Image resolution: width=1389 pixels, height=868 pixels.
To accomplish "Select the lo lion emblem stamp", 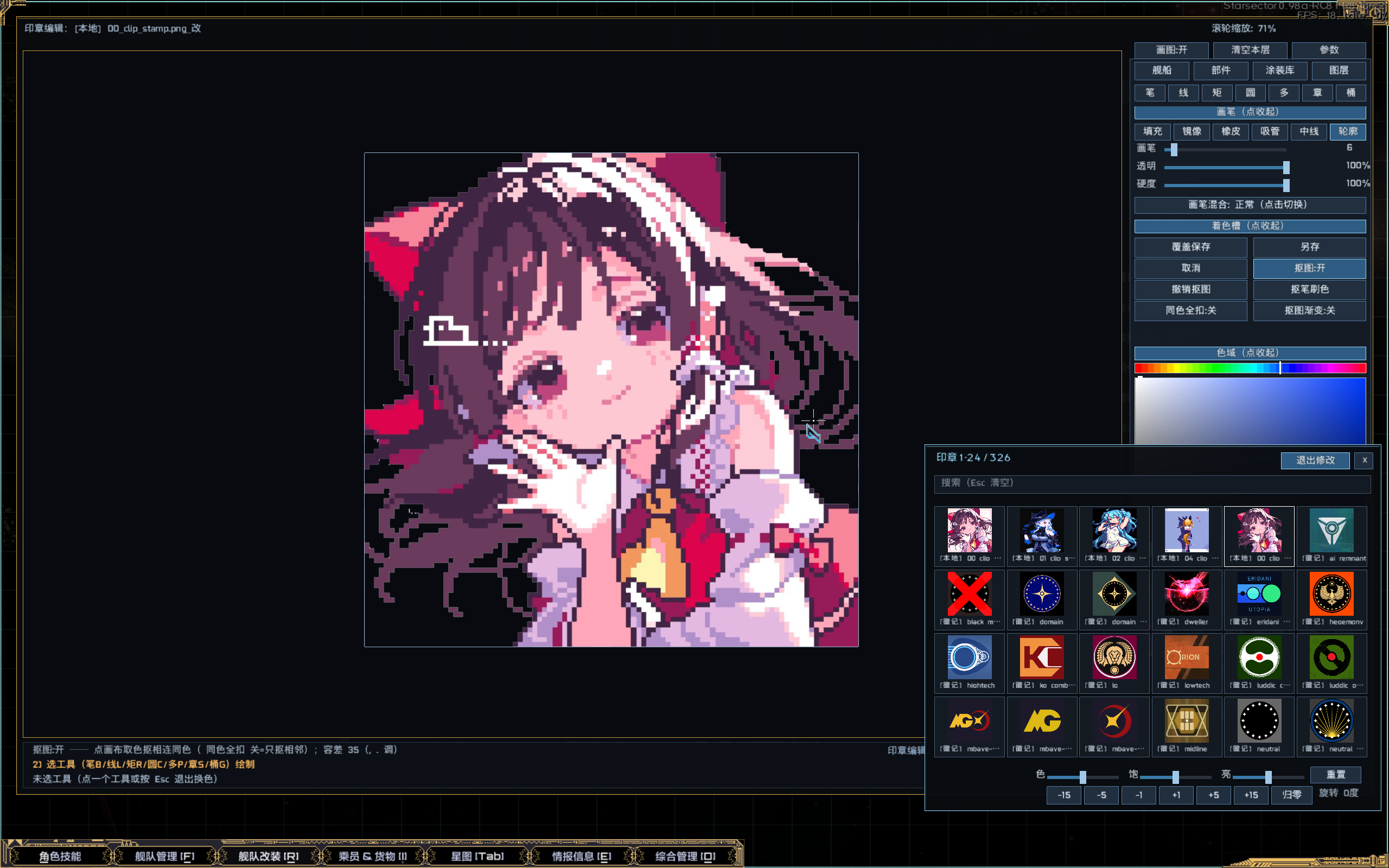I will pos(1114,663).
